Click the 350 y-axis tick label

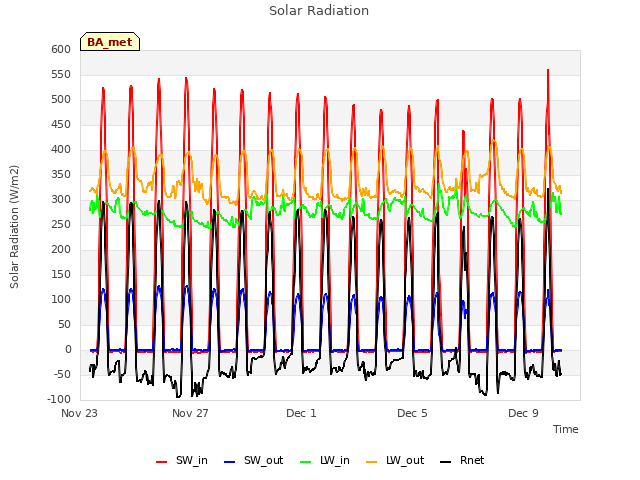[x=61, y=174]
